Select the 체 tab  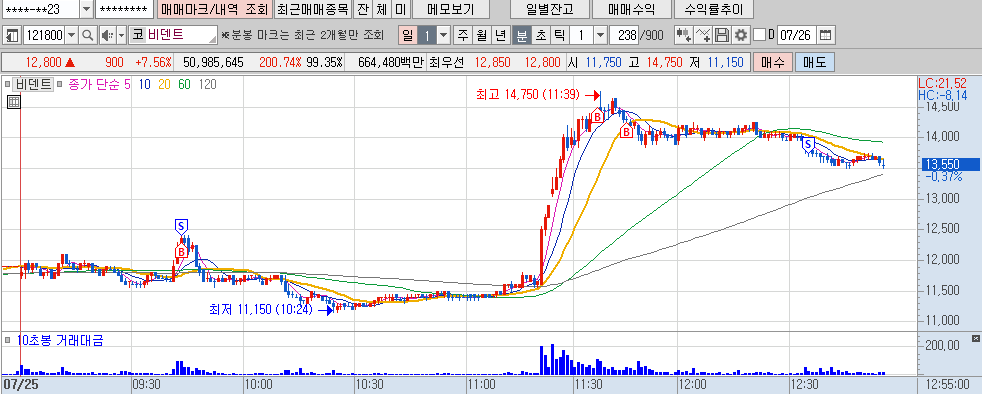point(382,9)
